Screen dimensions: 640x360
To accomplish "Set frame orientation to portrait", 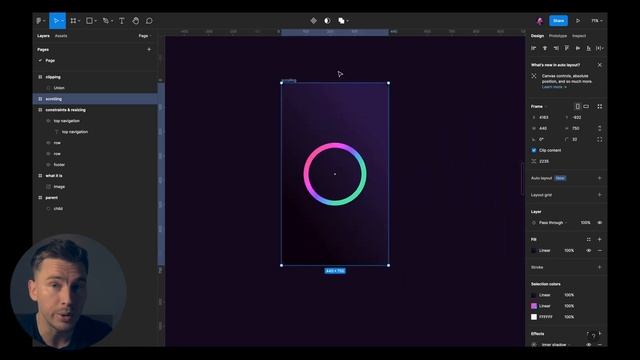I will 578,107.
